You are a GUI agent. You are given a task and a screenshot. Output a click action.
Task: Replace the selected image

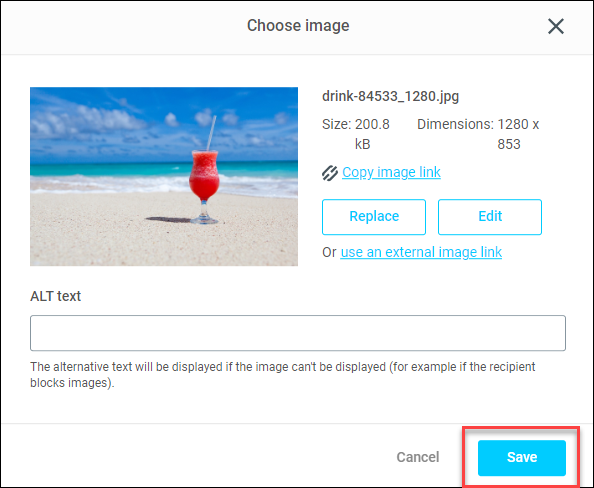point(374,217)
